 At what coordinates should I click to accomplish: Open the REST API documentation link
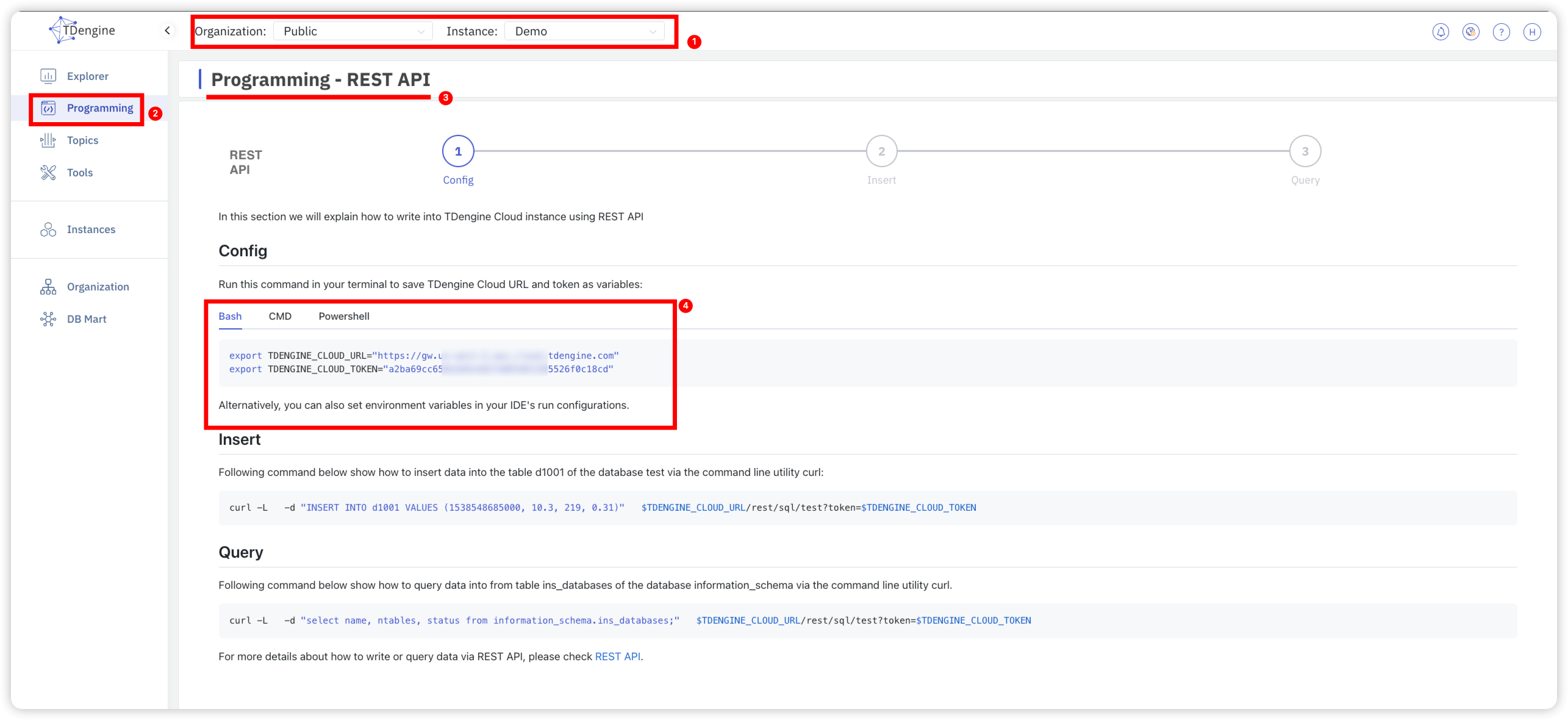(x=617, y=657)
